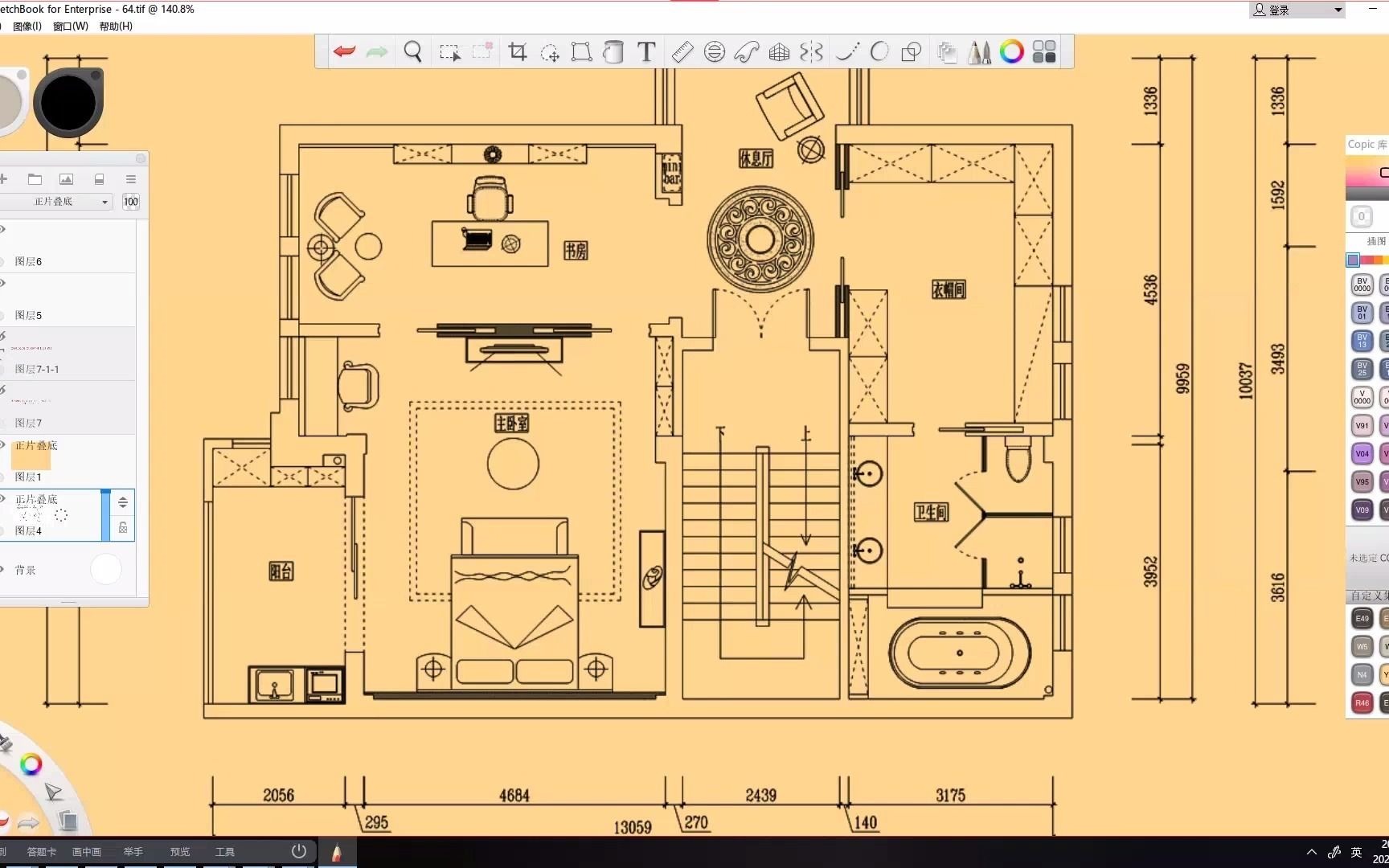Show hidden system tray icons
Image resolution: width=1389 pixels, height=868 pixels.
(x=1312, y=852)
